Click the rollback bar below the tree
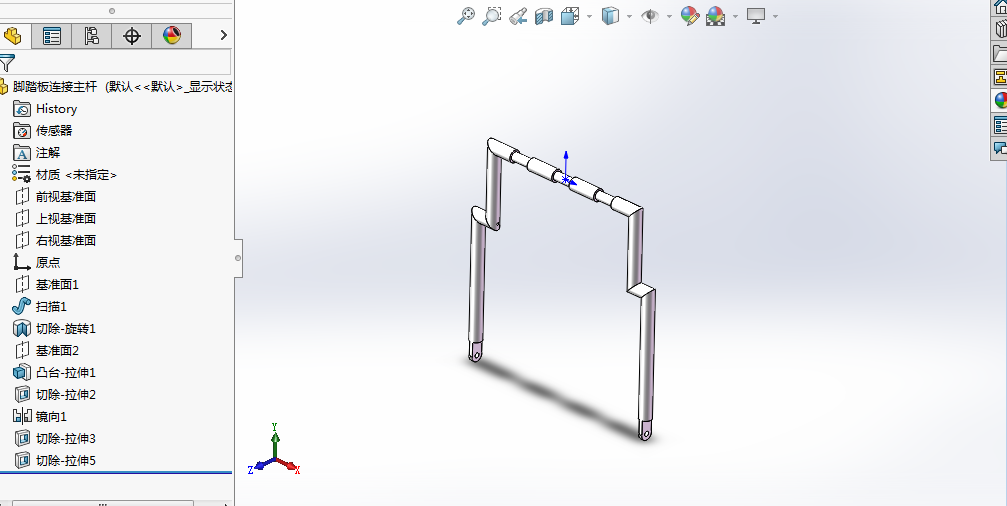 pyautogui.click(x=116, y=473)
